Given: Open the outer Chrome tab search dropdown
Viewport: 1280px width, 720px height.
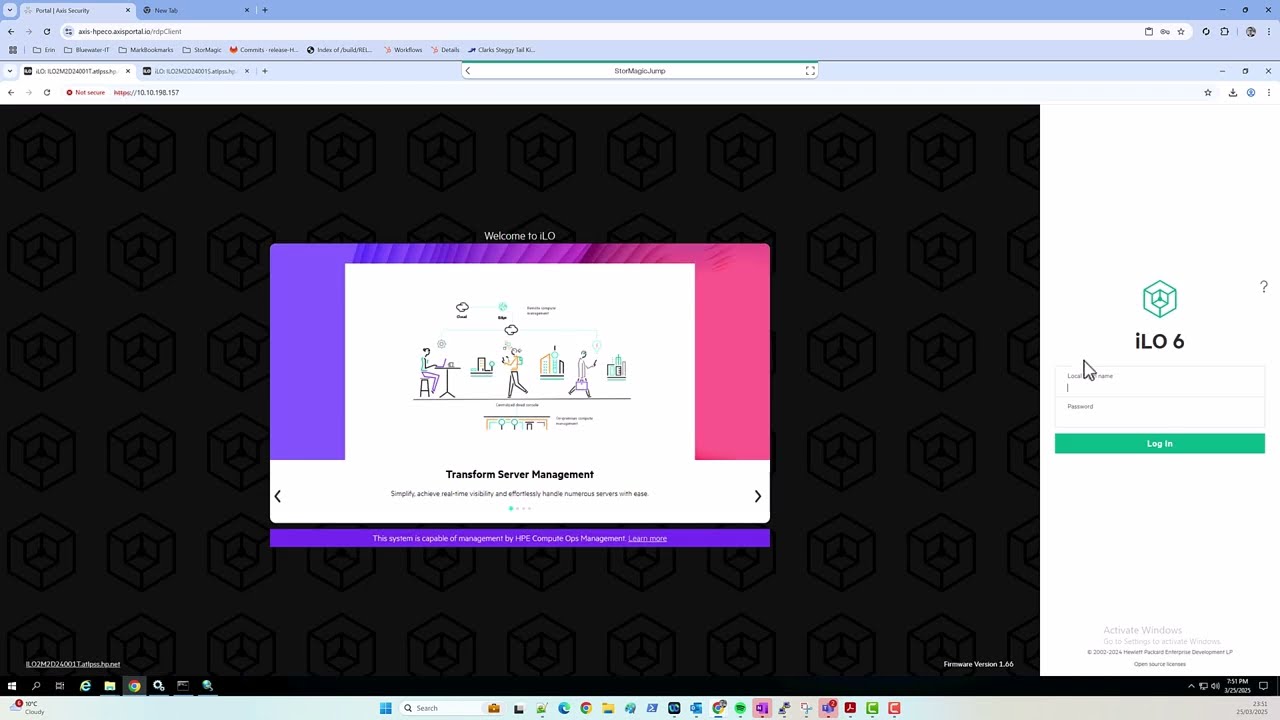Looking at the screenshot, I should tap(9, 10).
